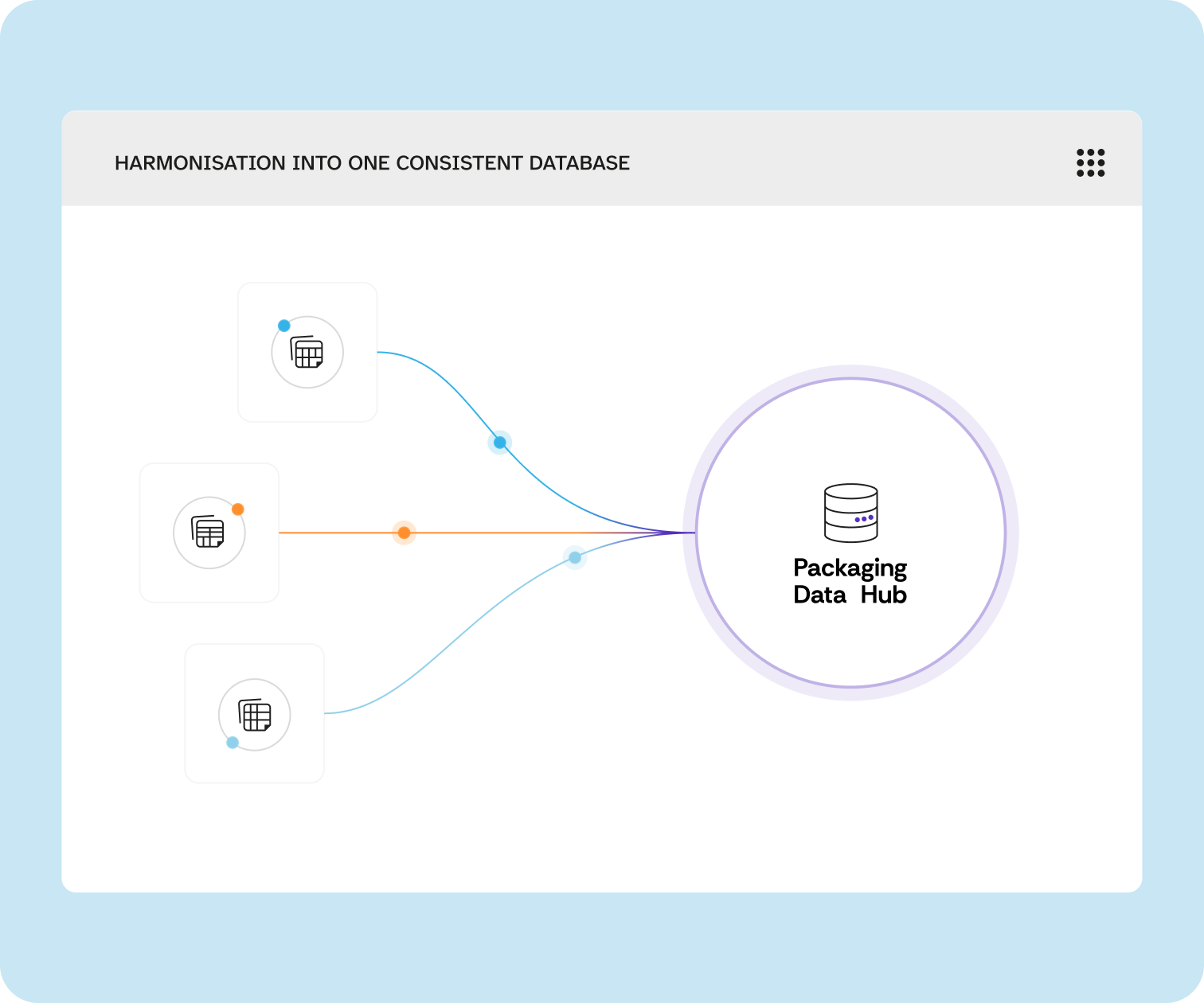Click the bottom spreadsheet source icon
The width and height of the screenshot is (1204, 1003).
(x=255, y=715)
